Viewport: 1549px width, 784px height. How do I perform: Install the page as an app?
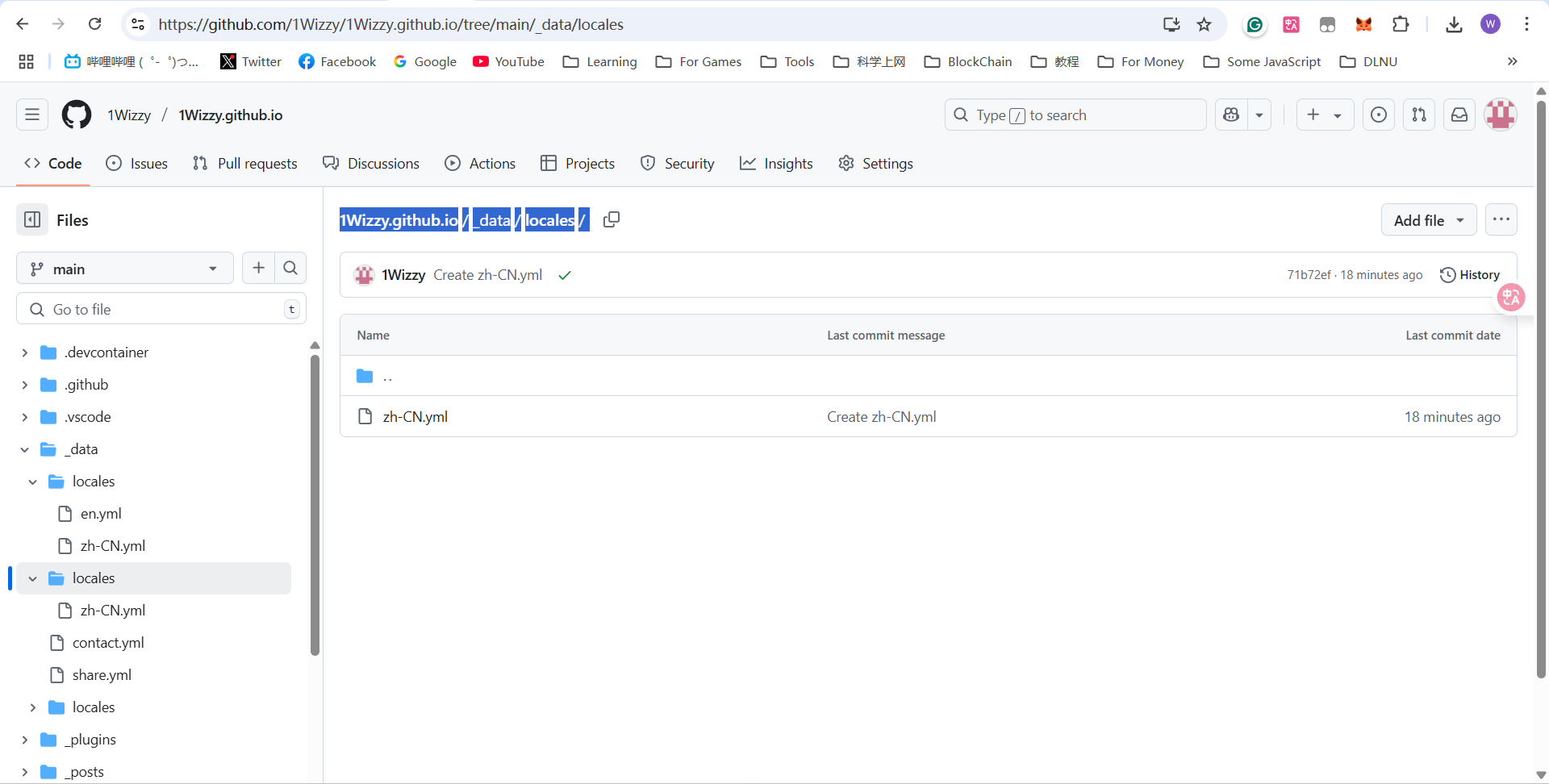pos(1171,24)
